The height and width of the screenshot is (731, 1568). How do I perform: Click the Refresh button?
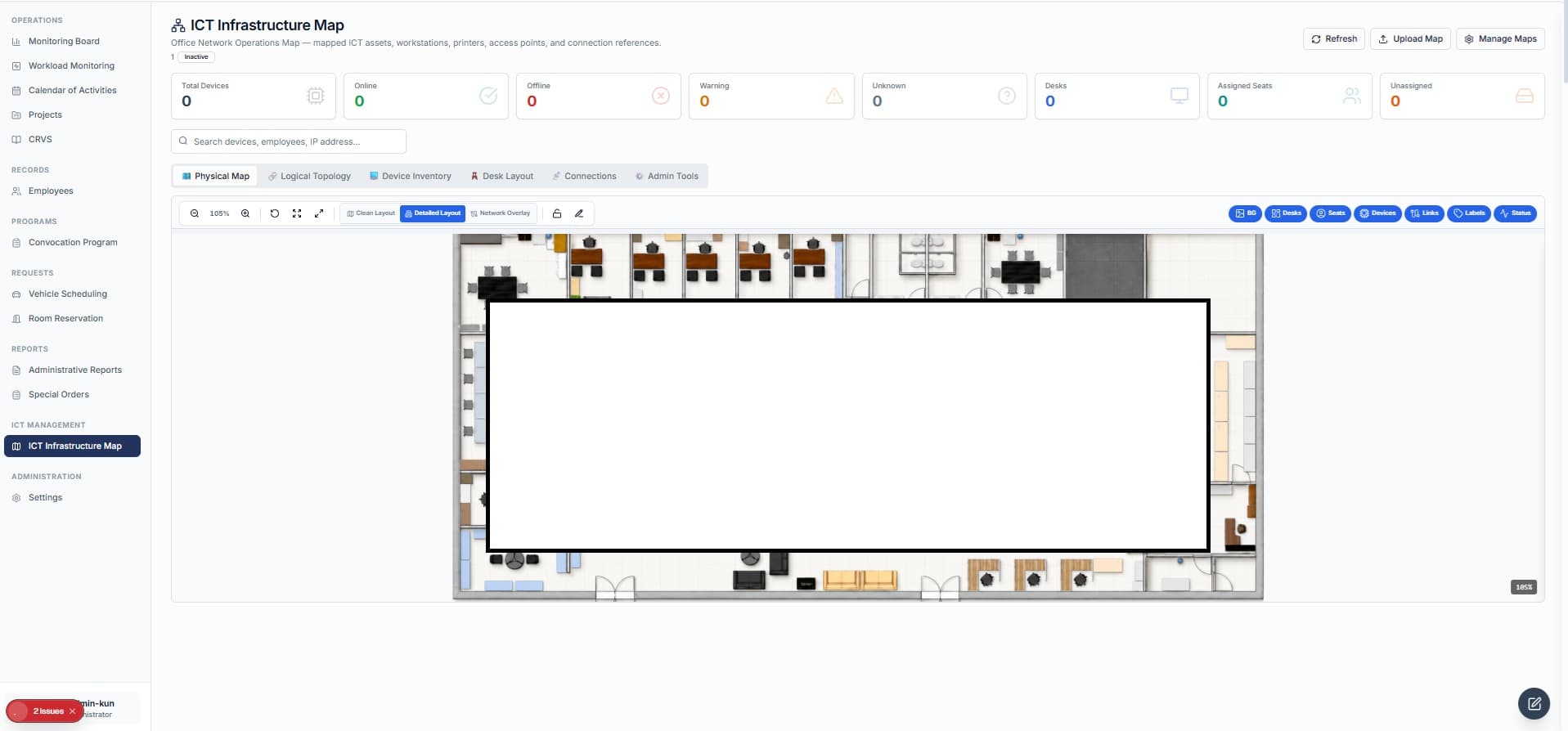click(1333, 38)
